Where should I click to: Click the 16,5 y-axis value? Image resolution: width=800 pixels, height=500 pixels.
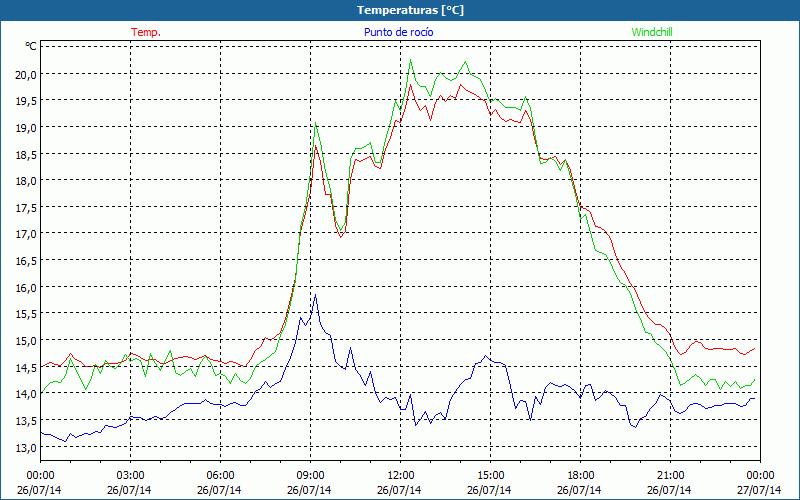[x=26, y=261]
